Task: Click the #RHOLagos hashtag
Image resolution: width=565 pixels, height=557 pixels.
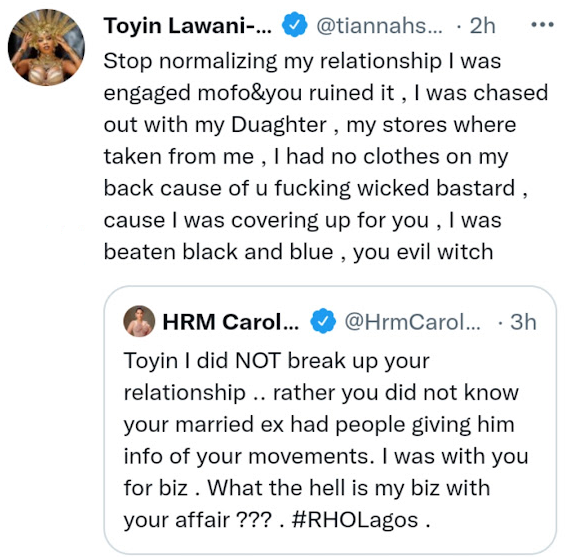Action: coord(355,520)
